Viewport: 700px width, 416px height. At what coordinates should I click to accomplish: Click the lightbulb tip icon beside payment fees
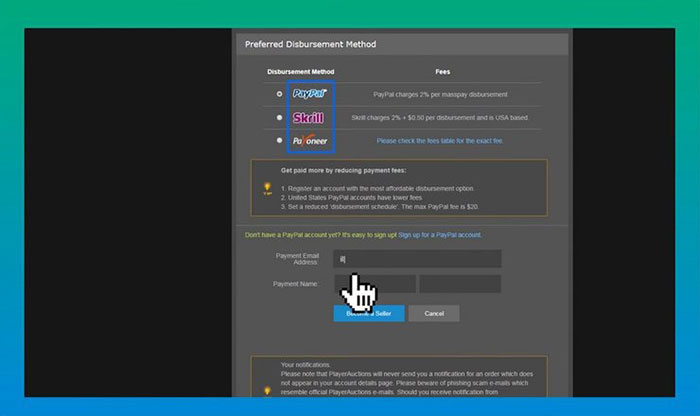[x=266, y=187]
